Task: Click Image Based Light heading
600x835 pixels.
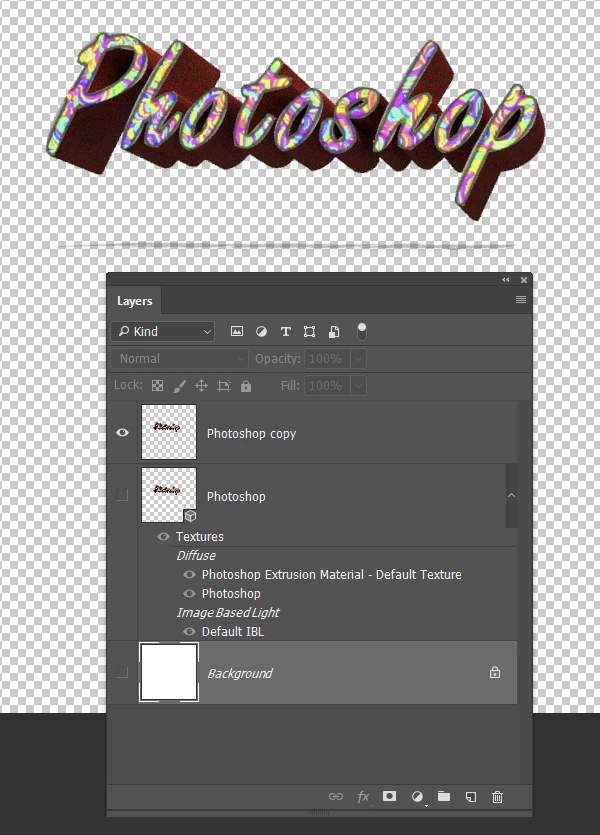Action: [228, 612]
